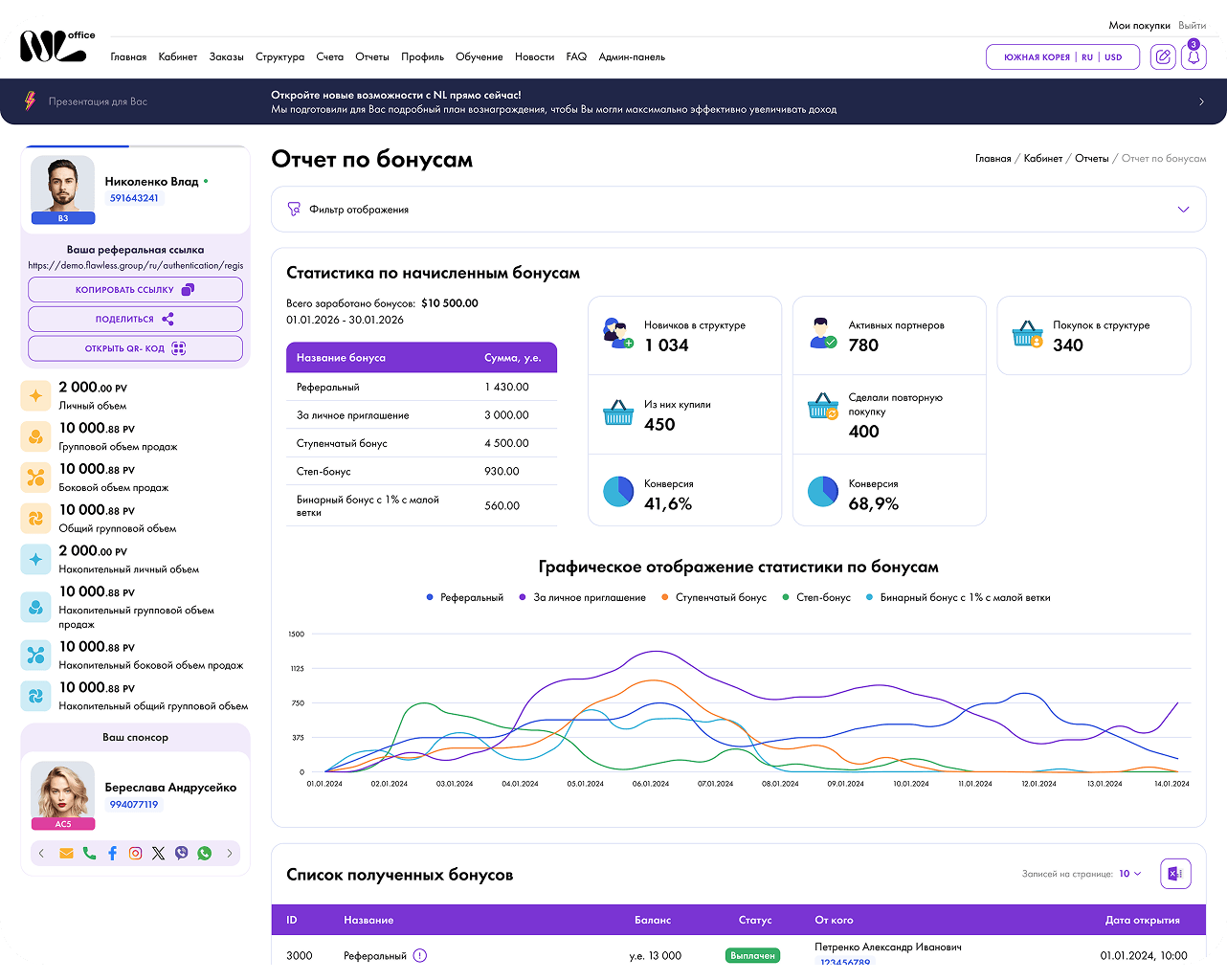Open the notifications bell icon
Viewport: 1227px width, 980px height.
1194,56
